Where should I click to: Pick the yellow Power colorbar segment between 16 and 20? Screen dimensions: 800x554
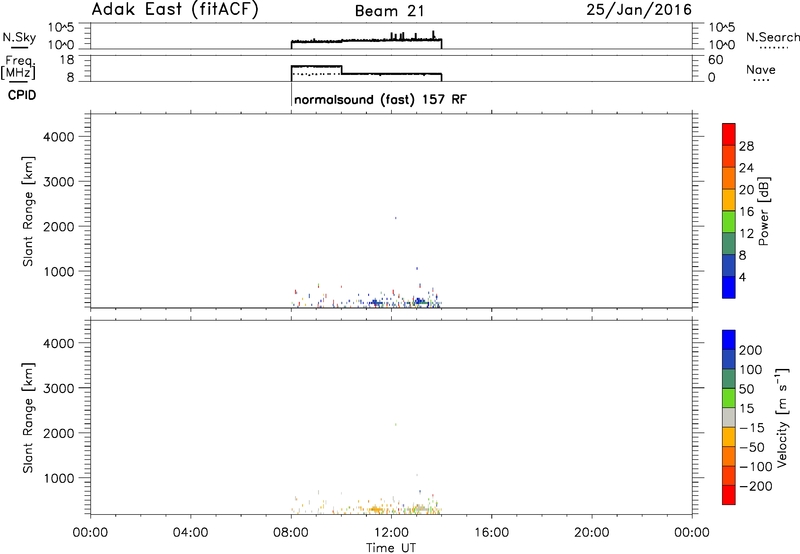tap(729, 200)
